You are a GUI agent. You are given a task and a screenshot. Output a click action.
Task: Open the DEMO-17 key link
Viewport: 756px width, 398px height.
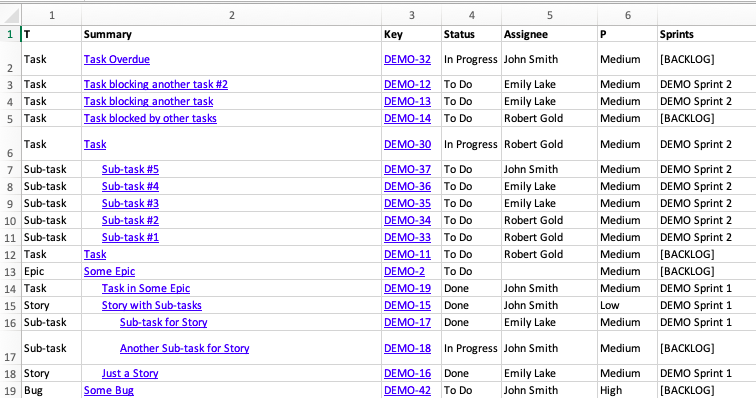click(407, 322)
